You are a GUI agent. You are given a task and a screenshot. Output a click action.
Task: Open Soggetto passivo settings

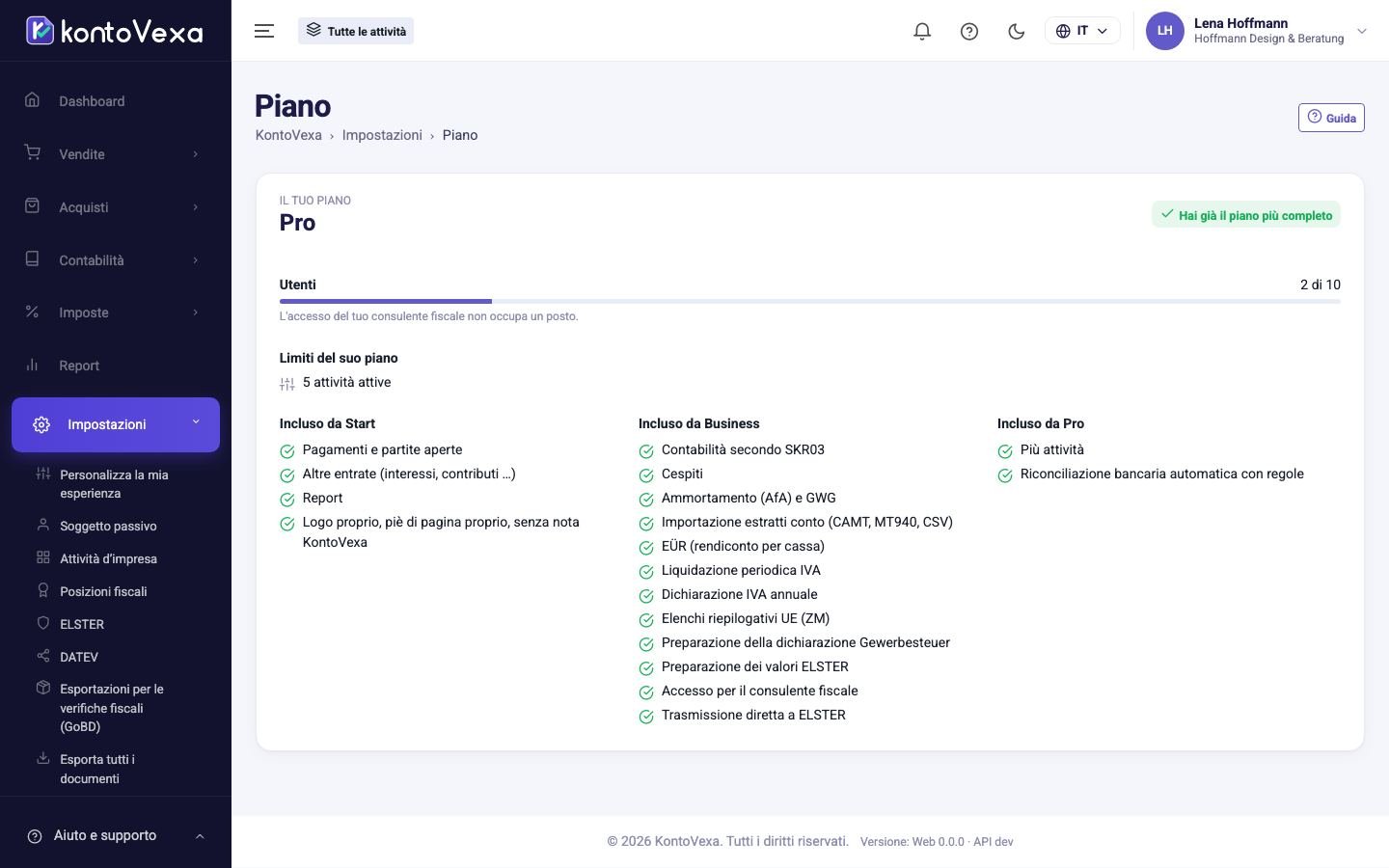click(108, 526)
